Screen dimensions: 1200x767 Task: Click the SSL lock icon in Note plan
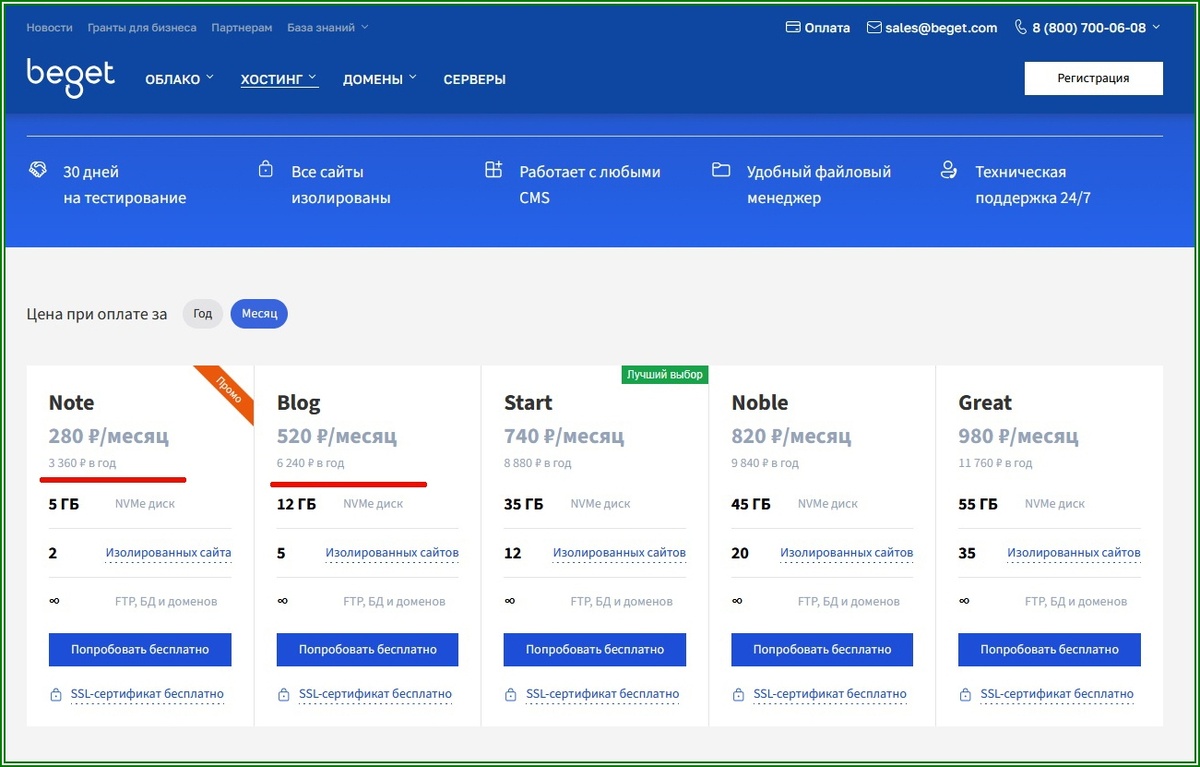tap(56, 694)
